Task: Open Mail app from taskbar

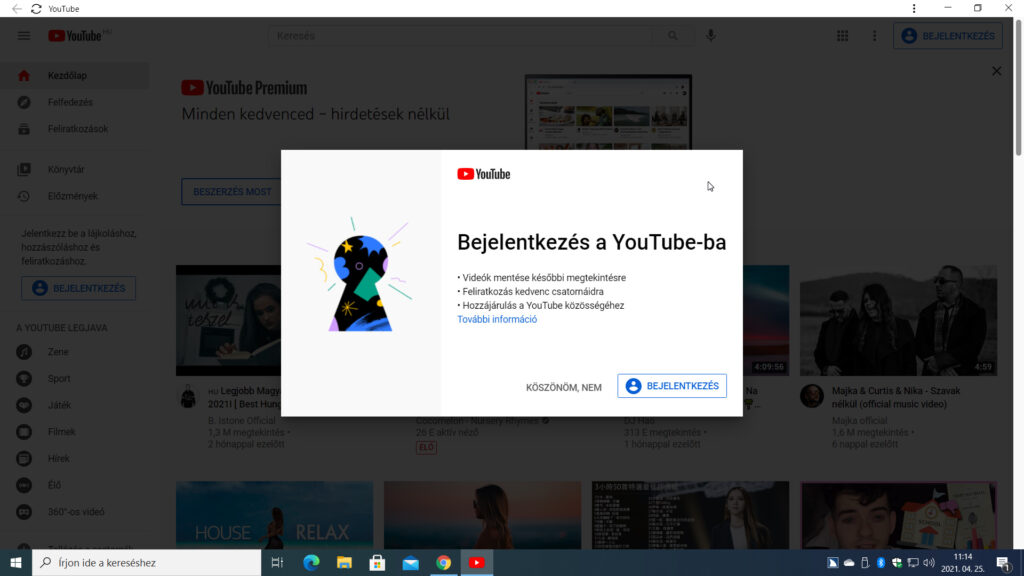Action: tap(411, 562)
